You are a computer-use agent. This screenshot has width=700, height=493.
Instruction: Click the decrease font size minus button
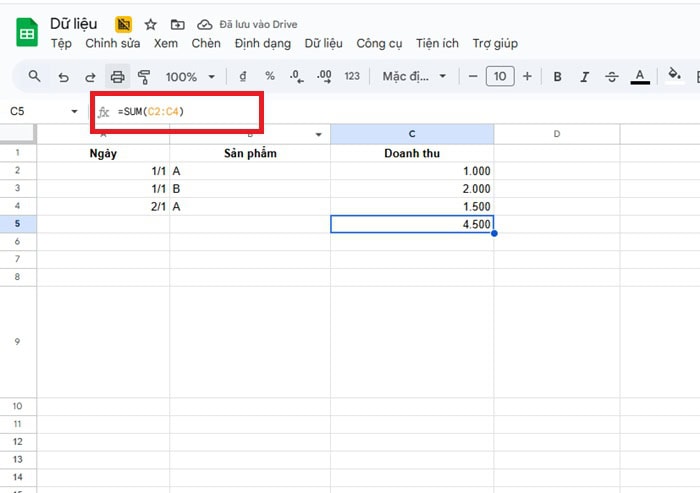click(472, 76)
